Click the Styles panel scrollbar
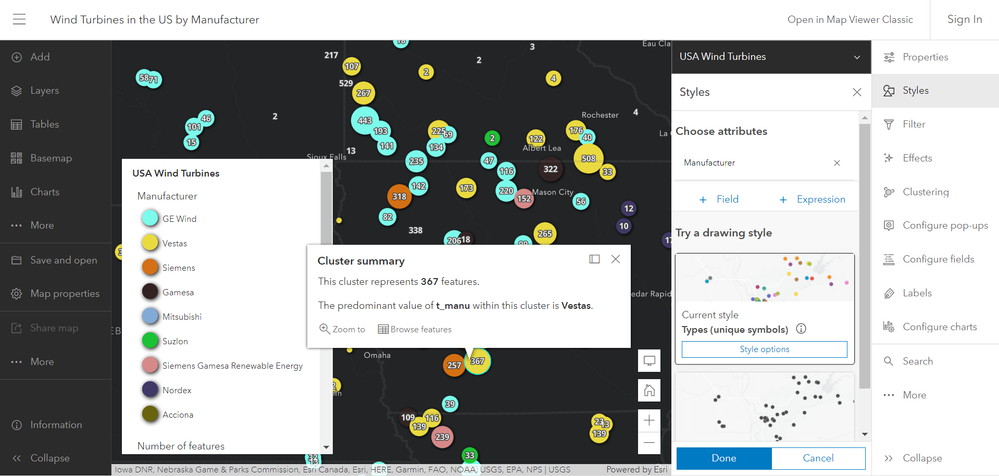This screenshot has height=476, width=999. [865, 256]
